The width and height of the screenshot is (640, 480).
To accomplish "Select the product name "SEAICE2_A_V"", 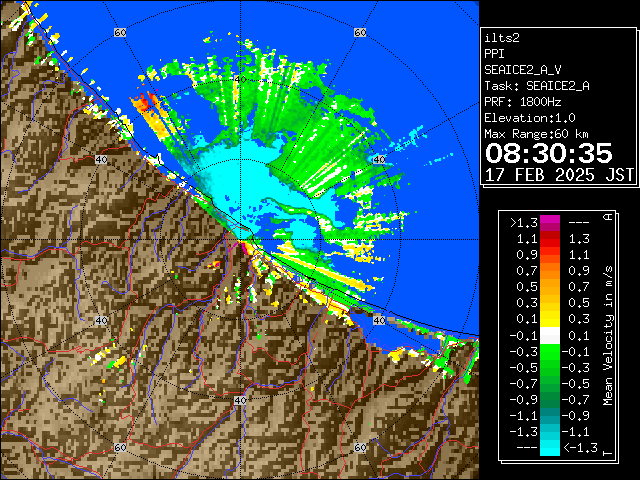I will coord(523,70).
